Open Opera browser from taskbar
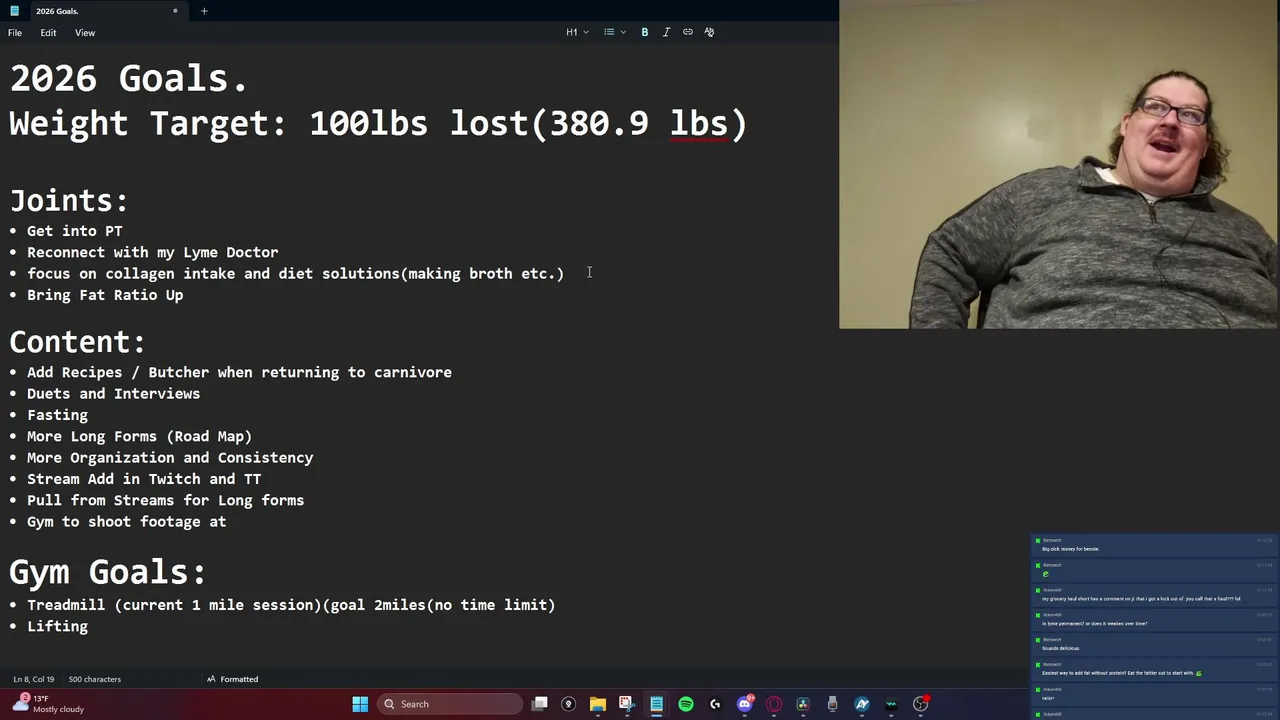Viewport: 1280px width, 720px height. (774, 704)
